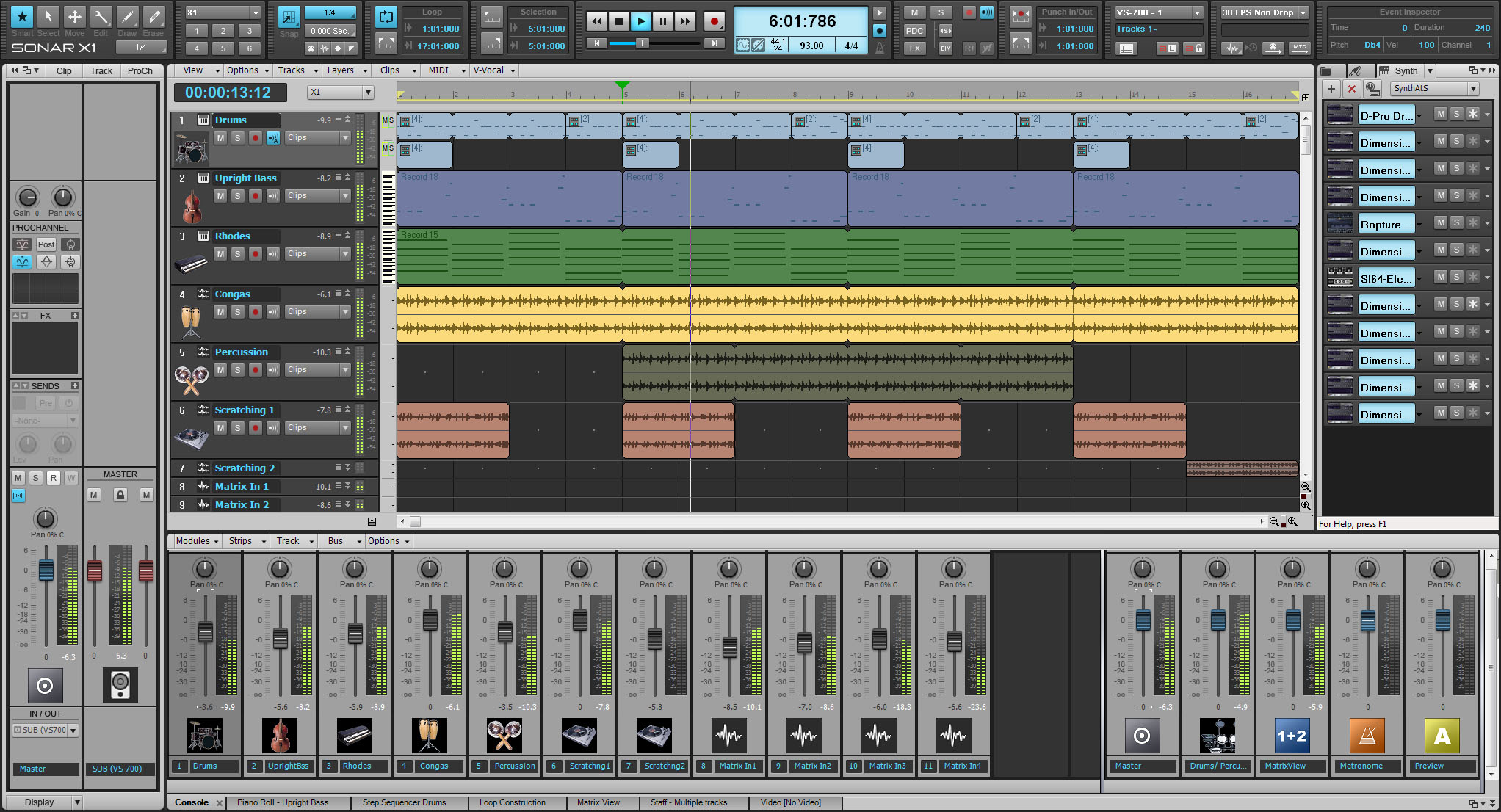Click the Smart tool in toolbar
This screenshot has width=1501, height=812.
(19, 16)
